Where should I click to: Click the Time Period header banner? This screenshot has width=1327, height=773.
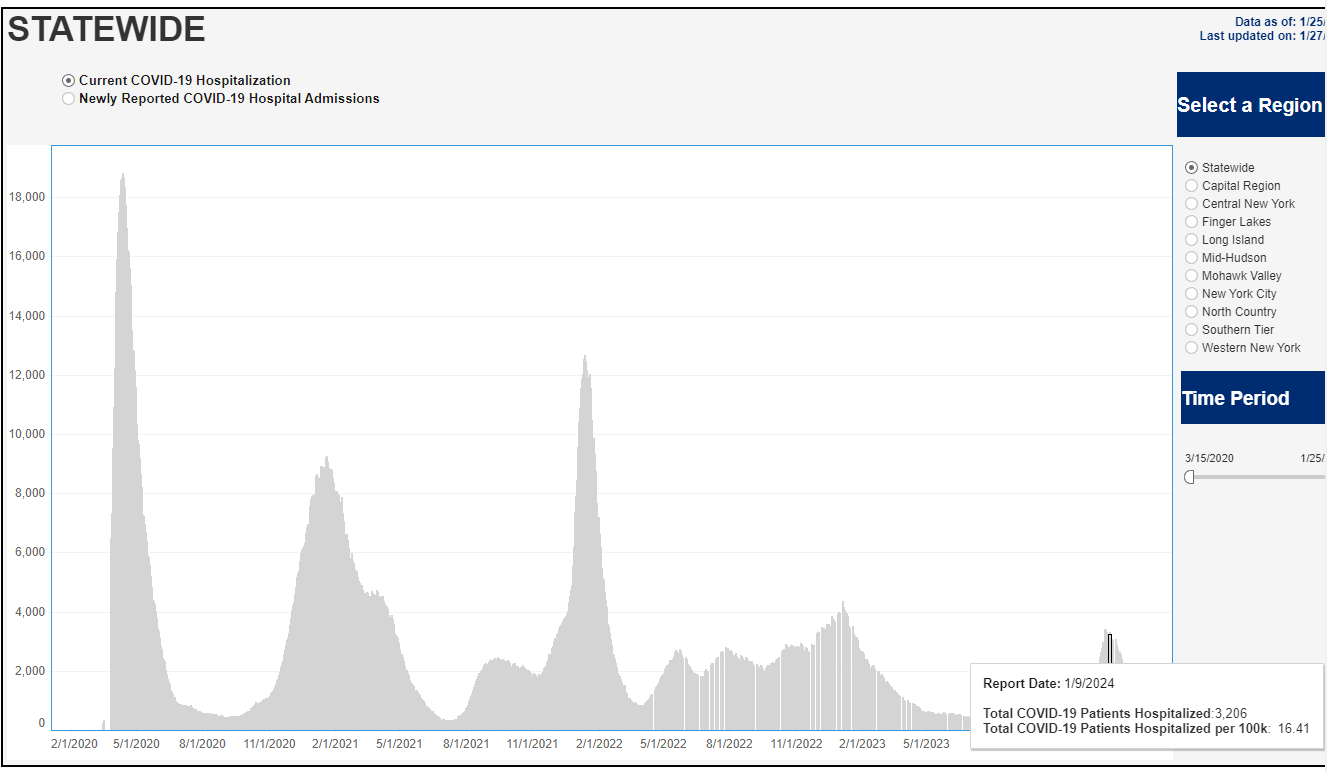1252,398
